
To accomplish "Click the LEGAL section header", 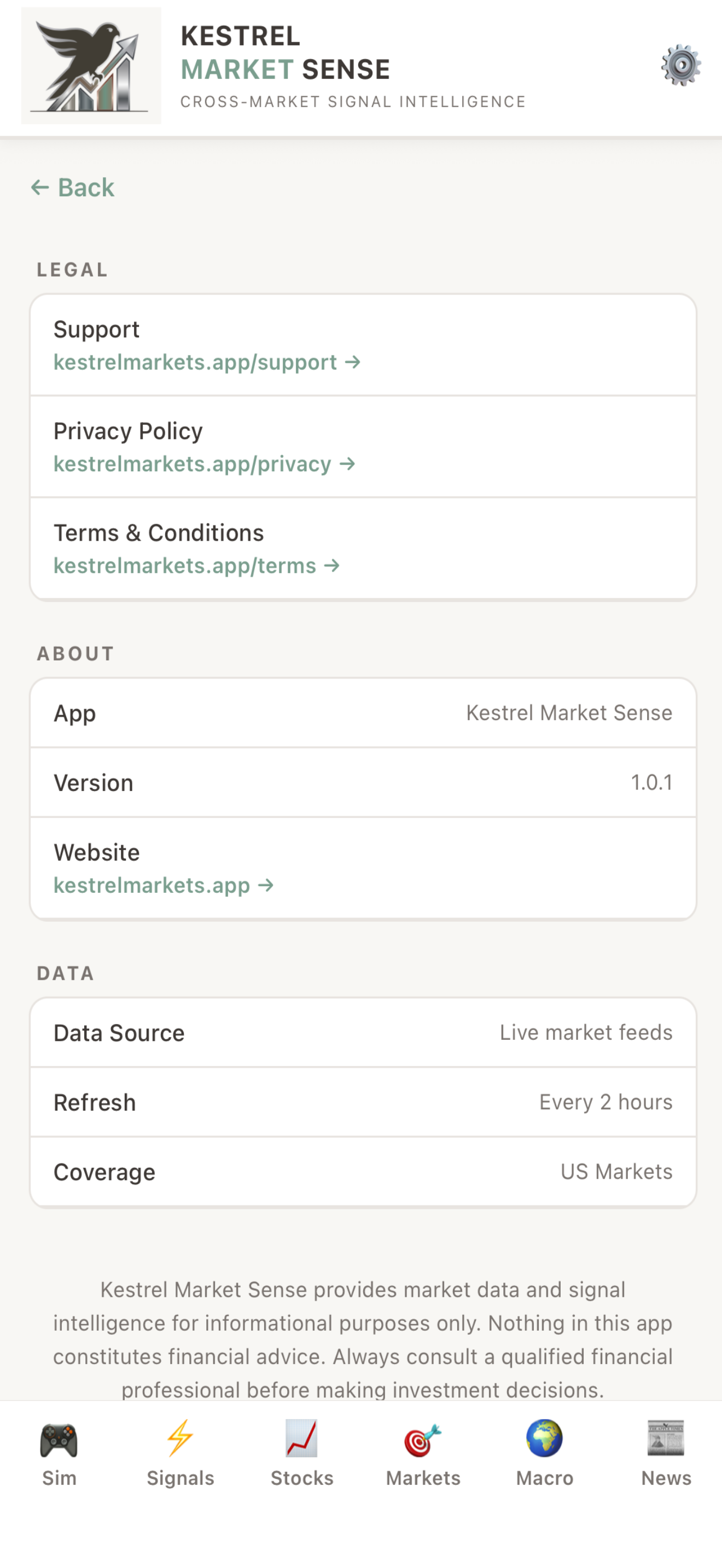I will click(x=72, y=270).
